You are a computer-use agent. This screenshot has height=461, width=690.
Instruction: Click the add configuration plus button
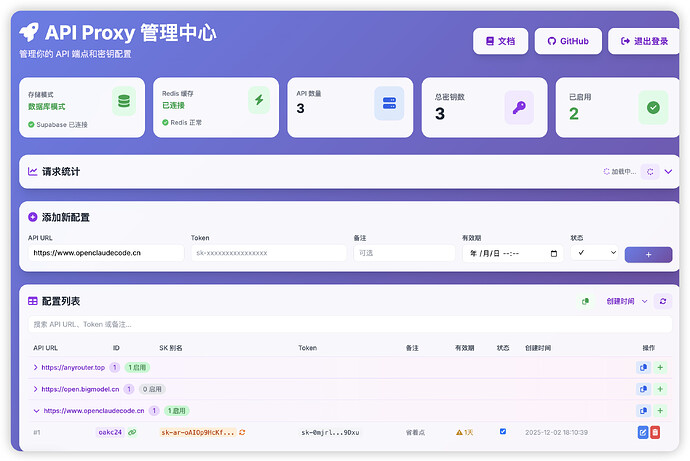(x=648, y=255)
